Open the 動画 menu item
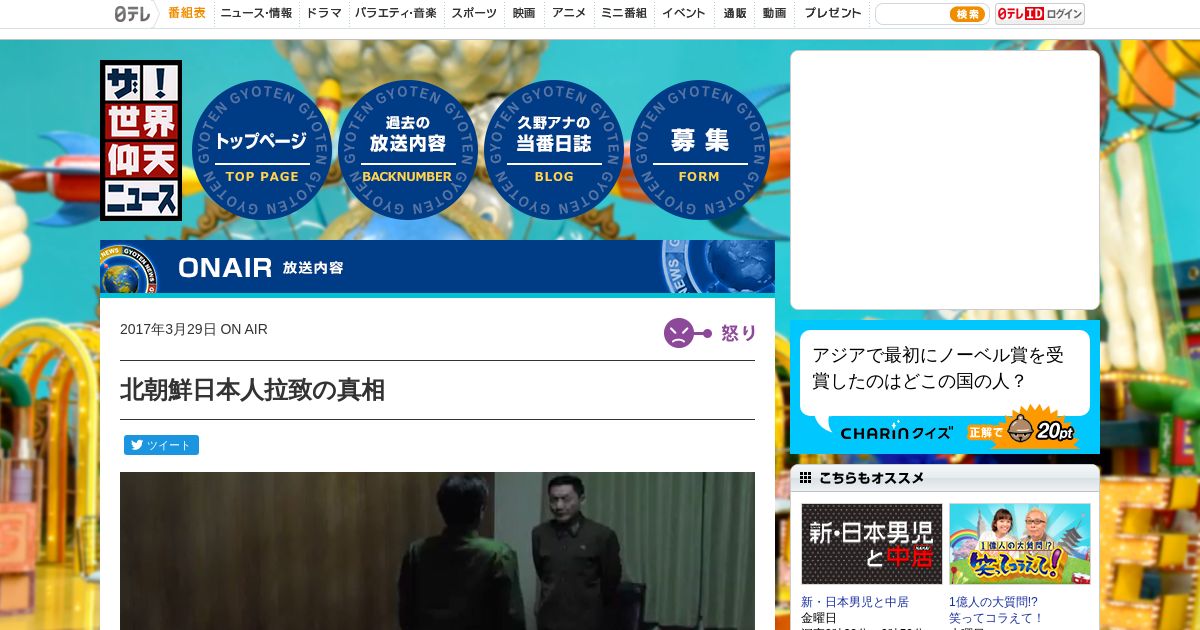 (774, 14)
